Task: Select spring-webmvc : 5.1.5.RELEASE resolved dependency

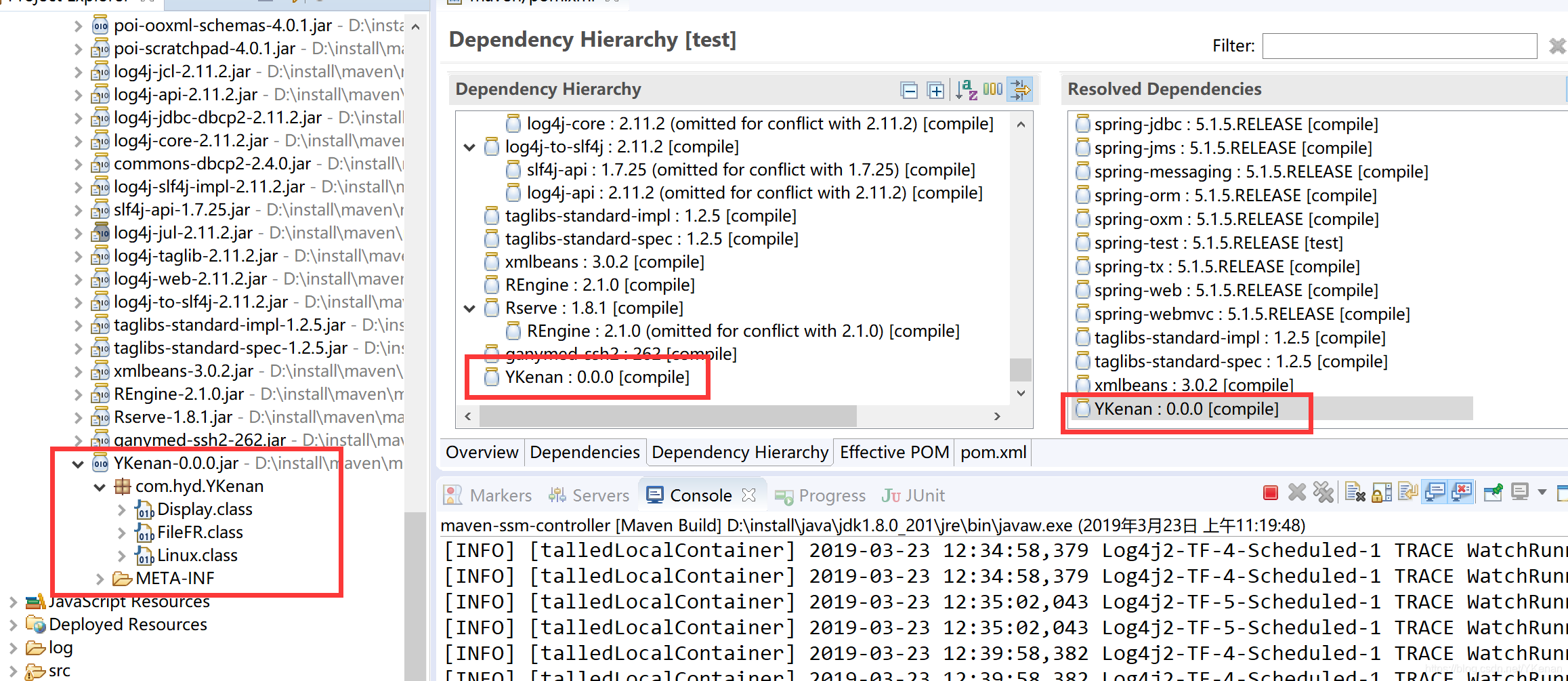Action: pyautogui.click(x=1252, y=314)
